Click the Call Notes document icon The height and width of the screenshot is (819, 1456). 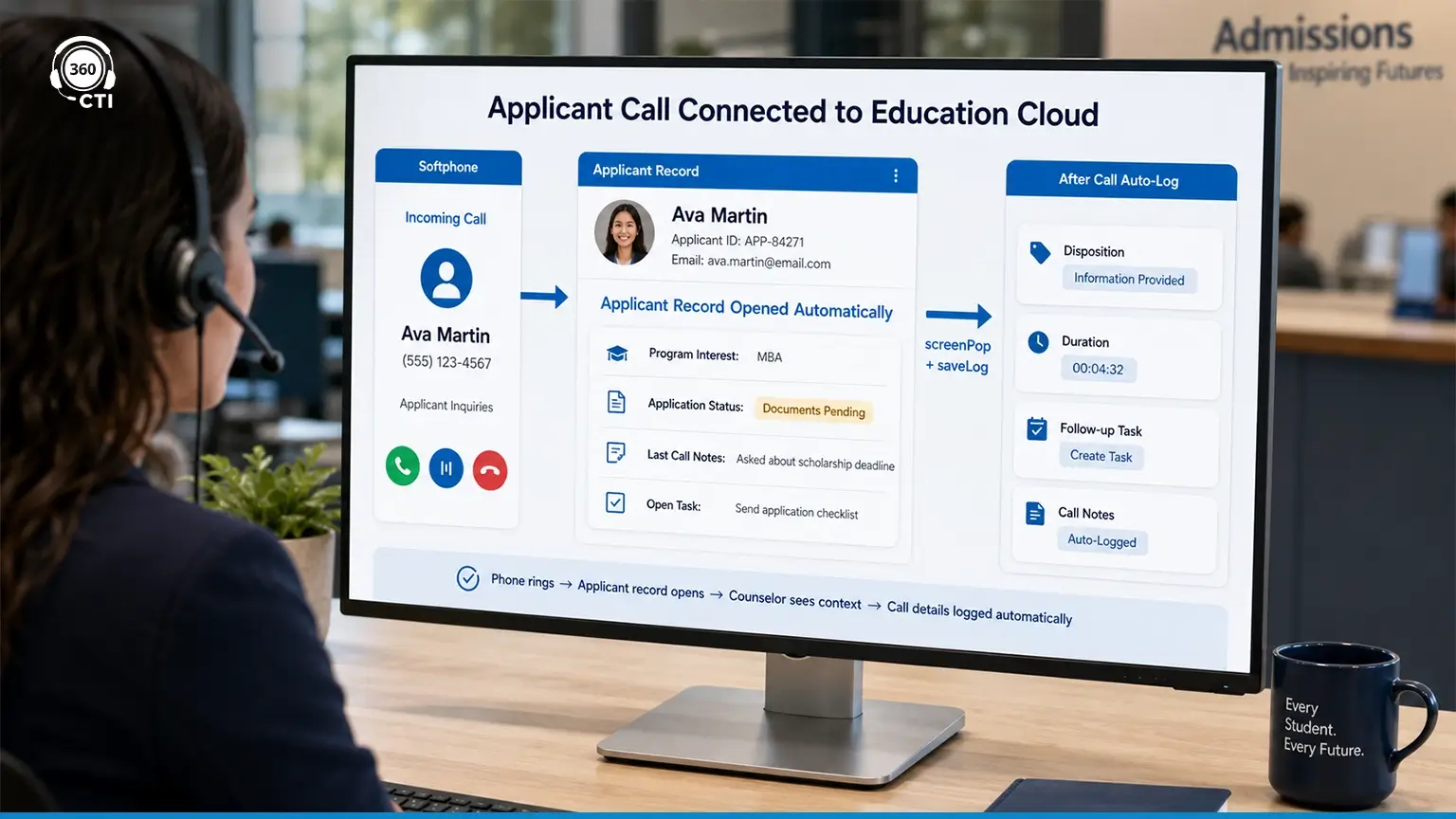tap(1035, 514)
